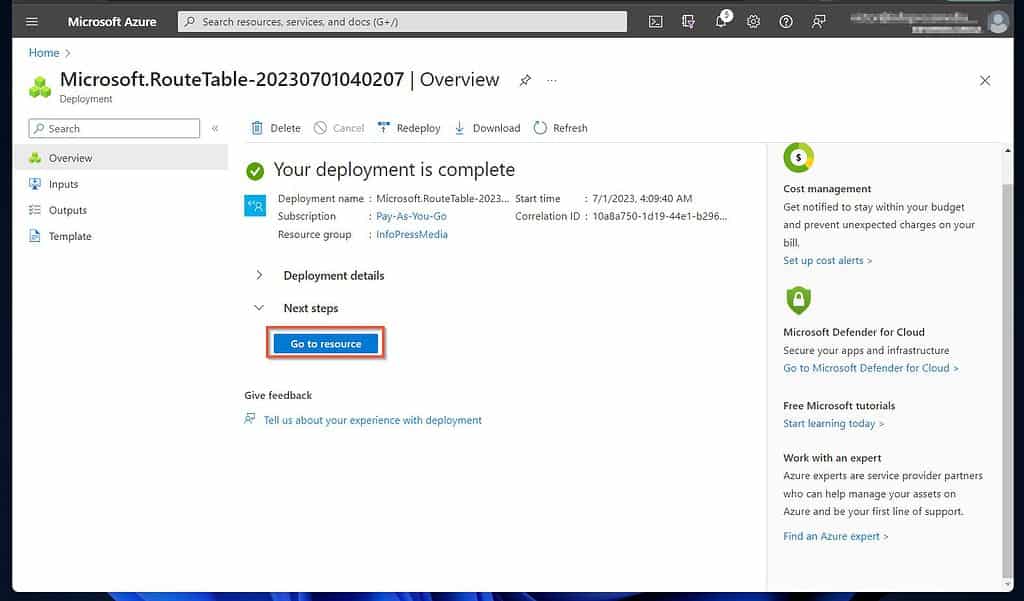The image size is (1024, 601).
Task: Click the Cost management icon
Action: [798, 157]
